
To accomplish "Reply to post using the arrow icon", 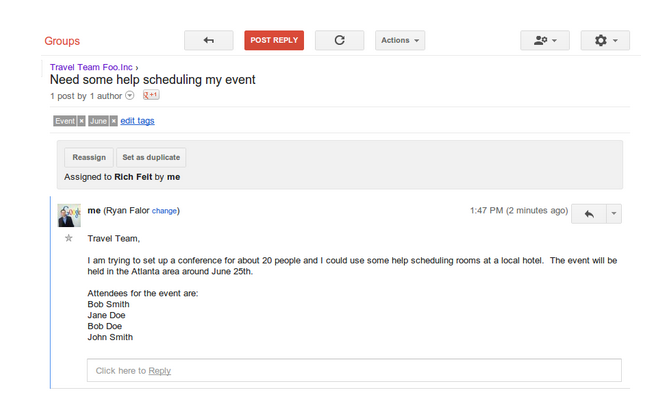I will 589,214.
